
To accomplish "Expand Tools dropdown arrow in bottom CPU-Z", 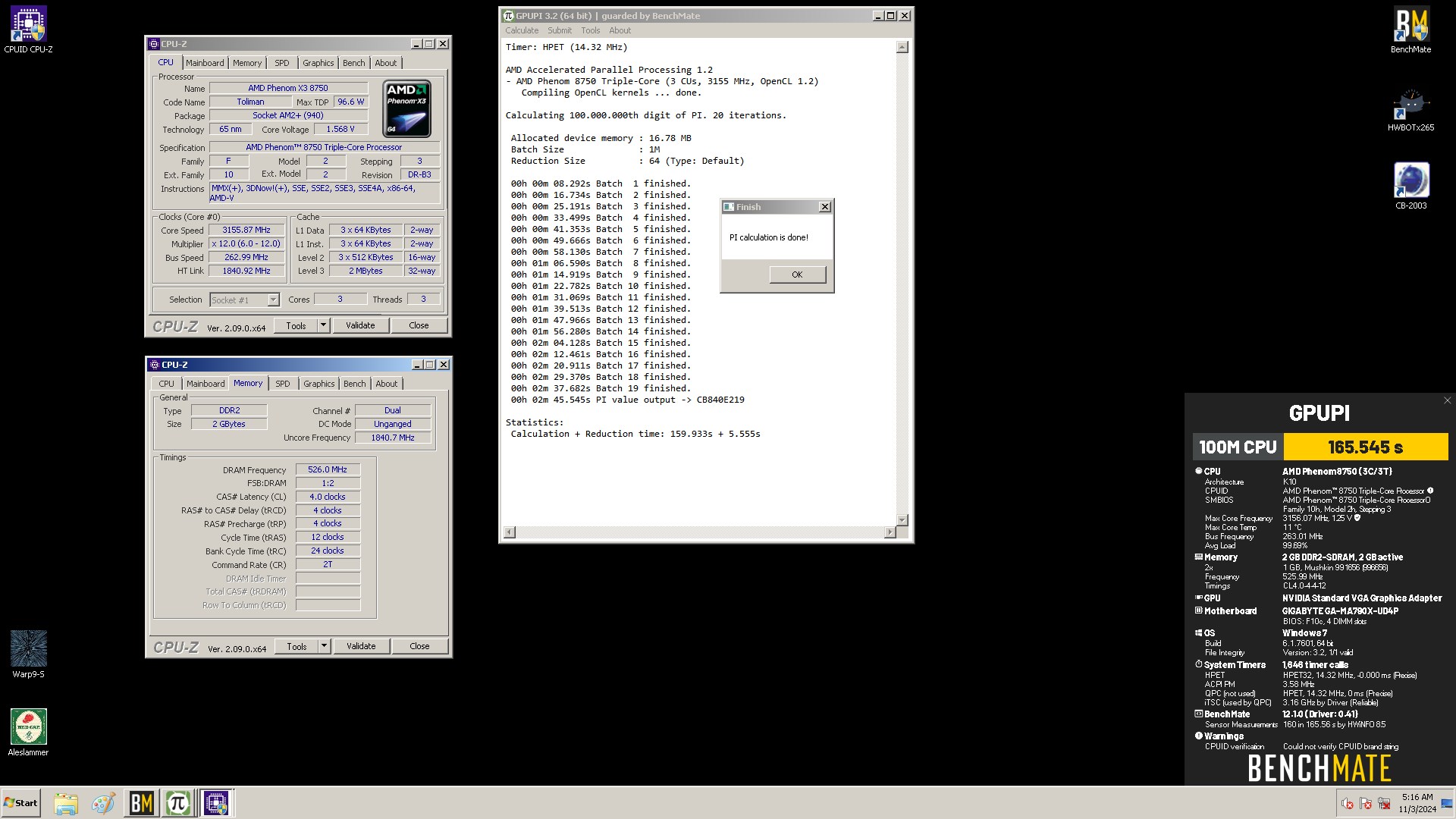I will tap(324, 646).
